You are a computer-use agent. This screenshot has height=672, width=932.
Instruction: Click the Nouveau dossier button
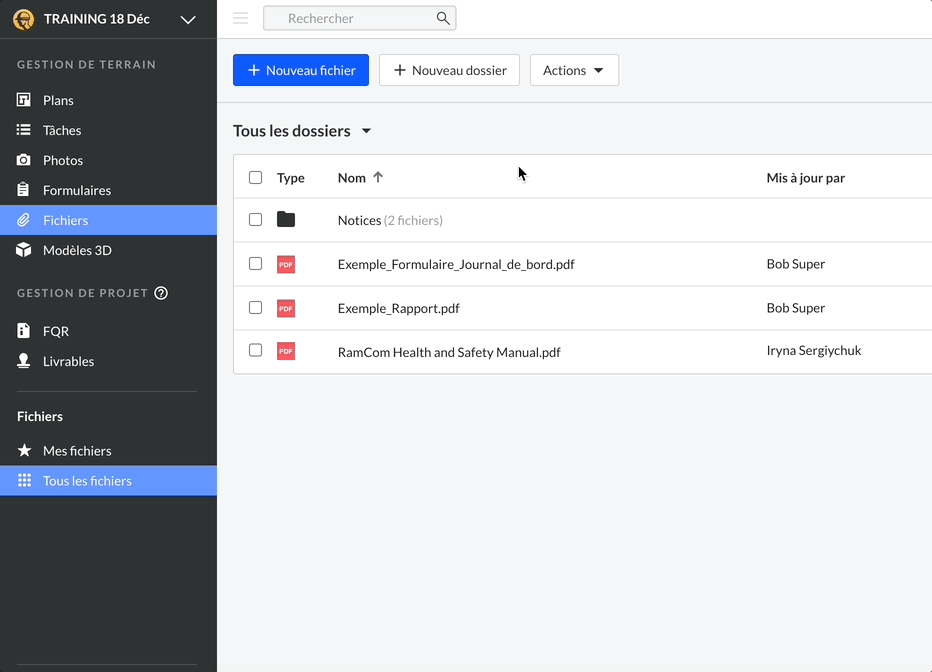pos(449,70)
